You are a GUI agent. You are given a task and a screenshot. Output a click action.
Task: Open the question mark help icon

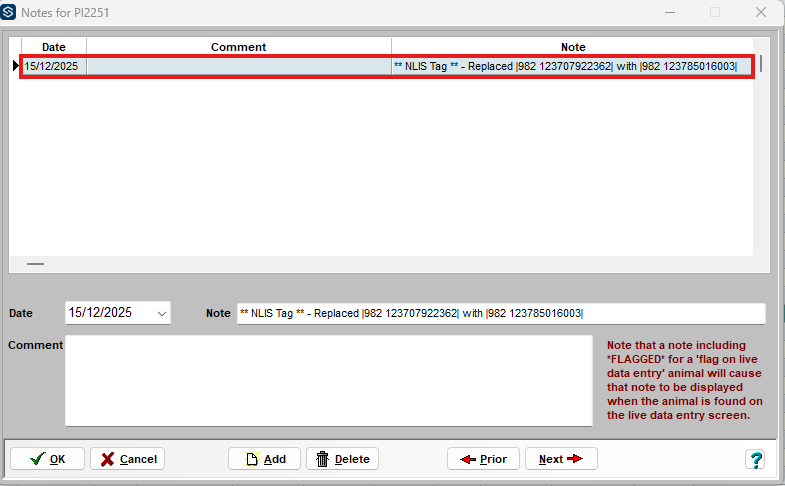coord(755,459)
